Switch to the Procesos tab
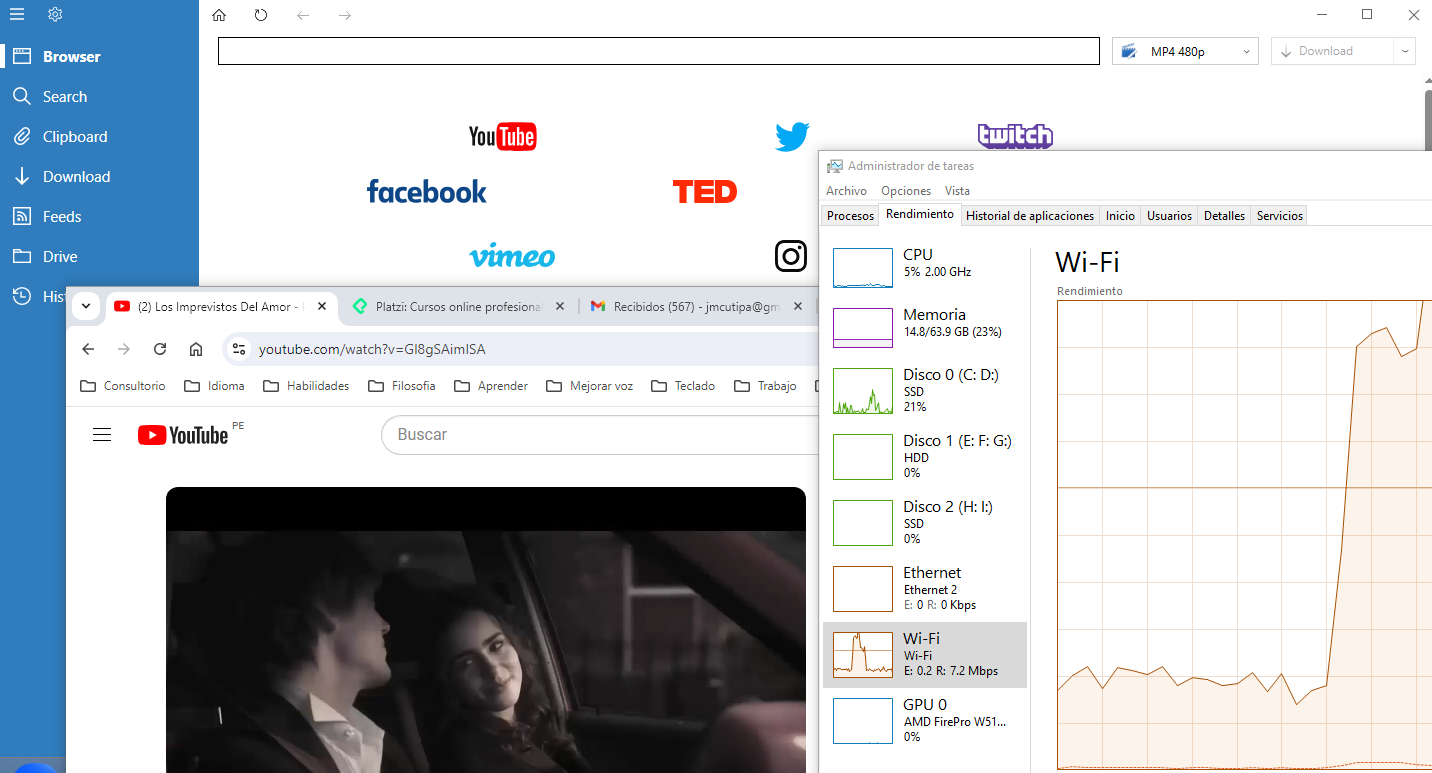 tap(850, 216)
